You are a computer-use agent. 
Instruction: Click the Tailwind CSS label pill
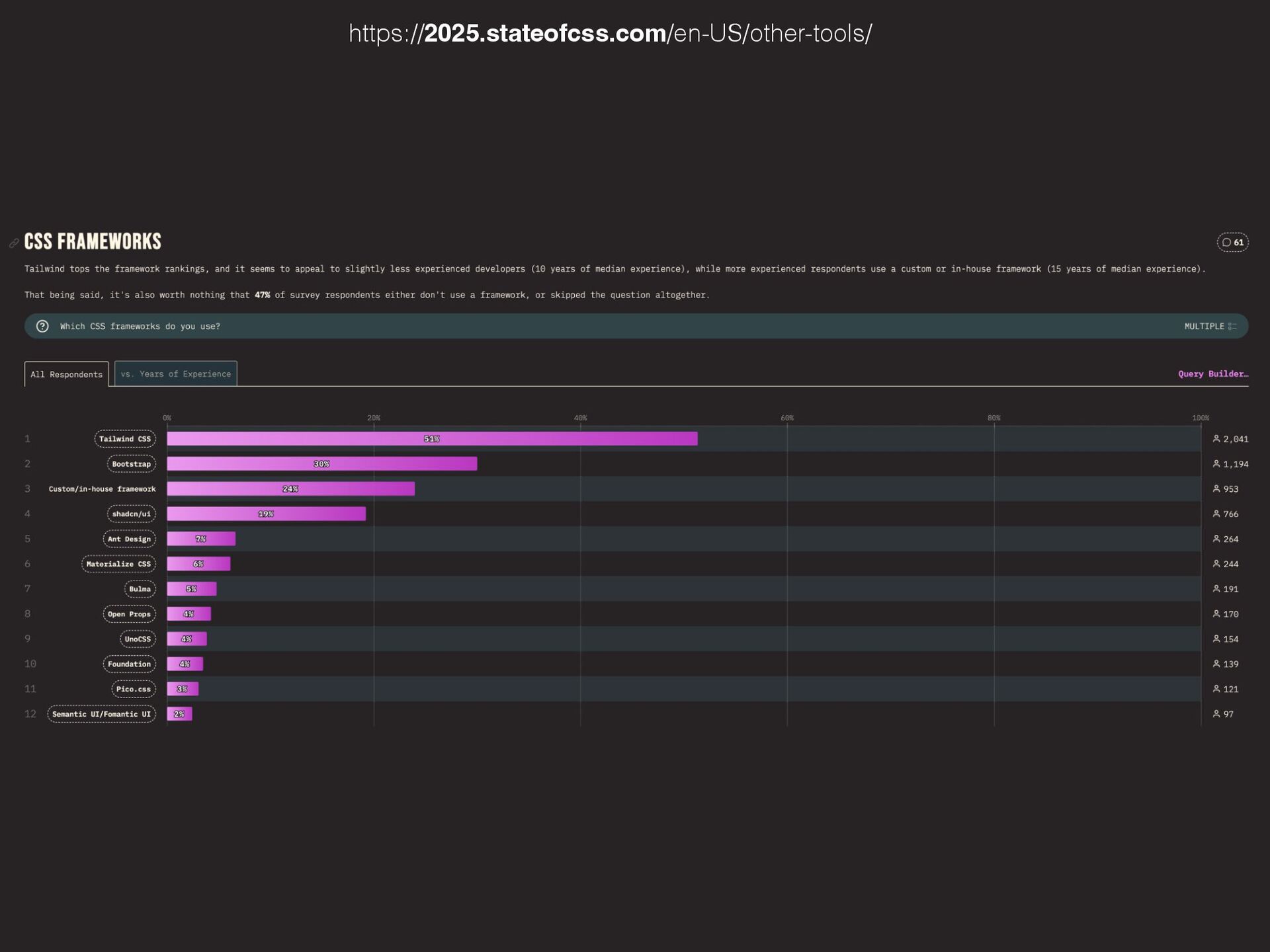(125, 439)
